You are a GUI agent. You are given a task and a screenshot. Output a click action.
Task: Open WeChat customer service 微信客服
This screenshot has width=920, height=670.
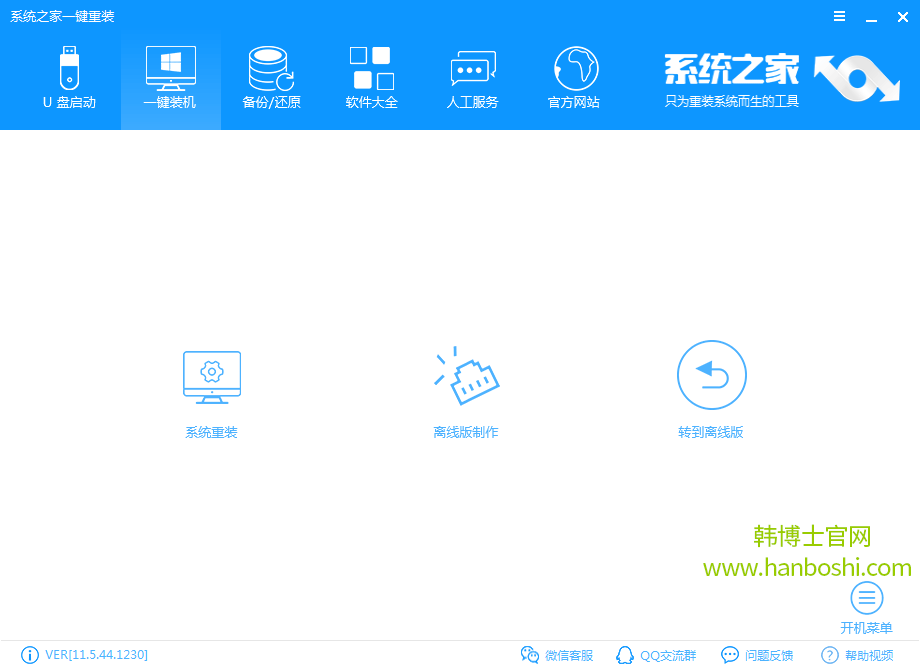(557, 655)
